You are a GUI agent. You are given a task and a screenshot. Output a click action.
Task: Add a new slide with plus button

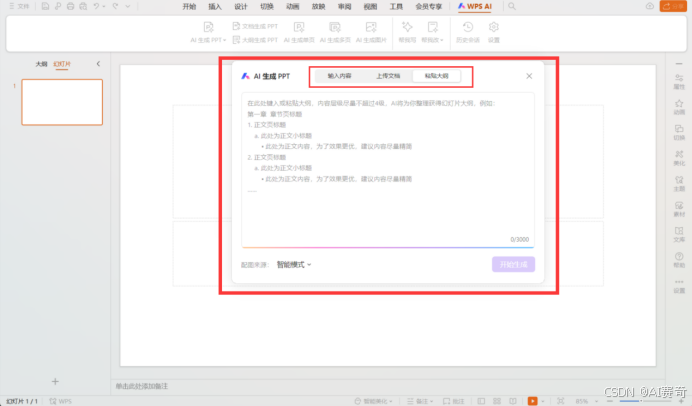coord(55,381)
